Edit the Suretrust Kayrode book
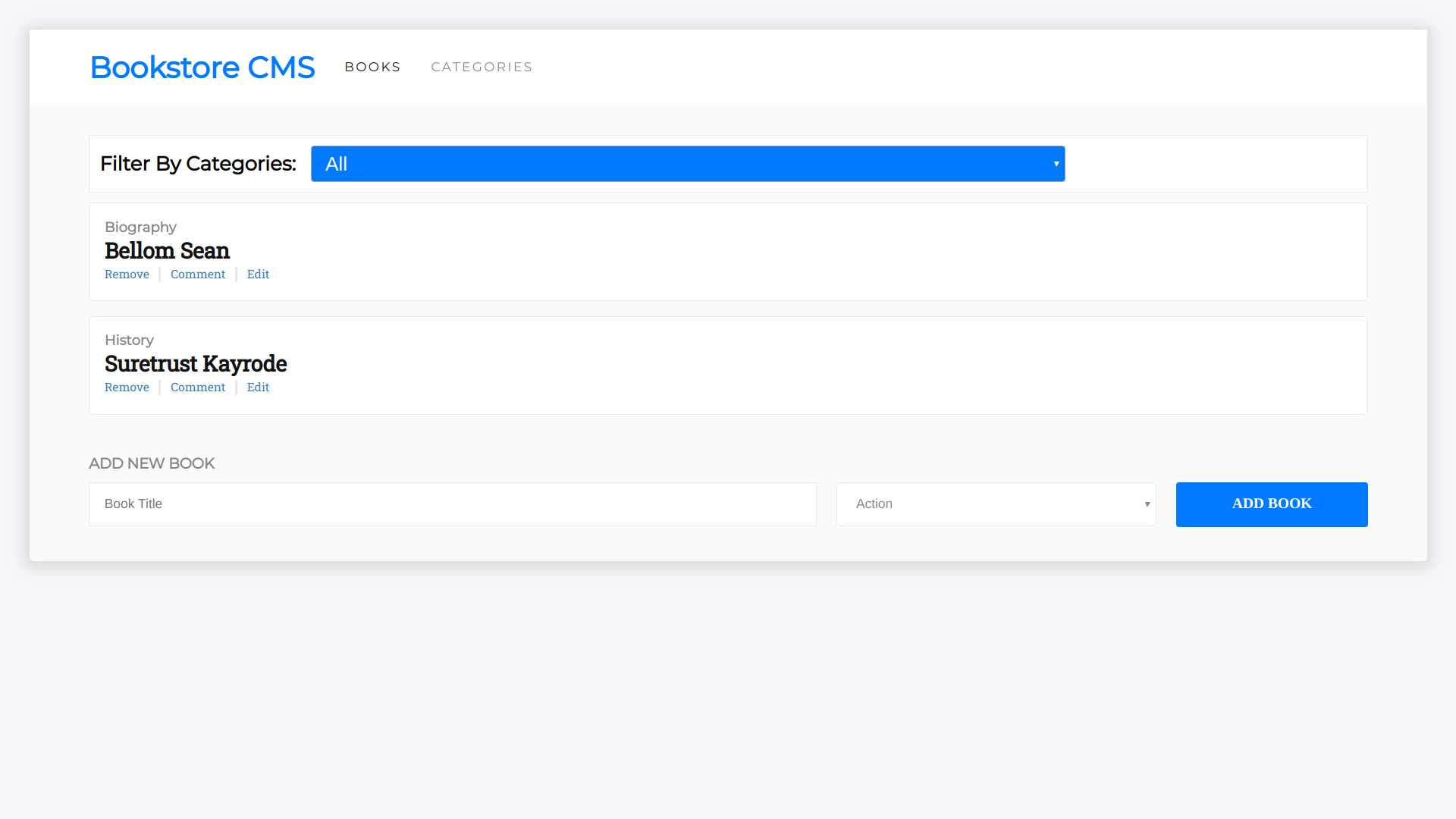Image resolution: width=1456 pixels, height=819 pixels. point(258,388)
